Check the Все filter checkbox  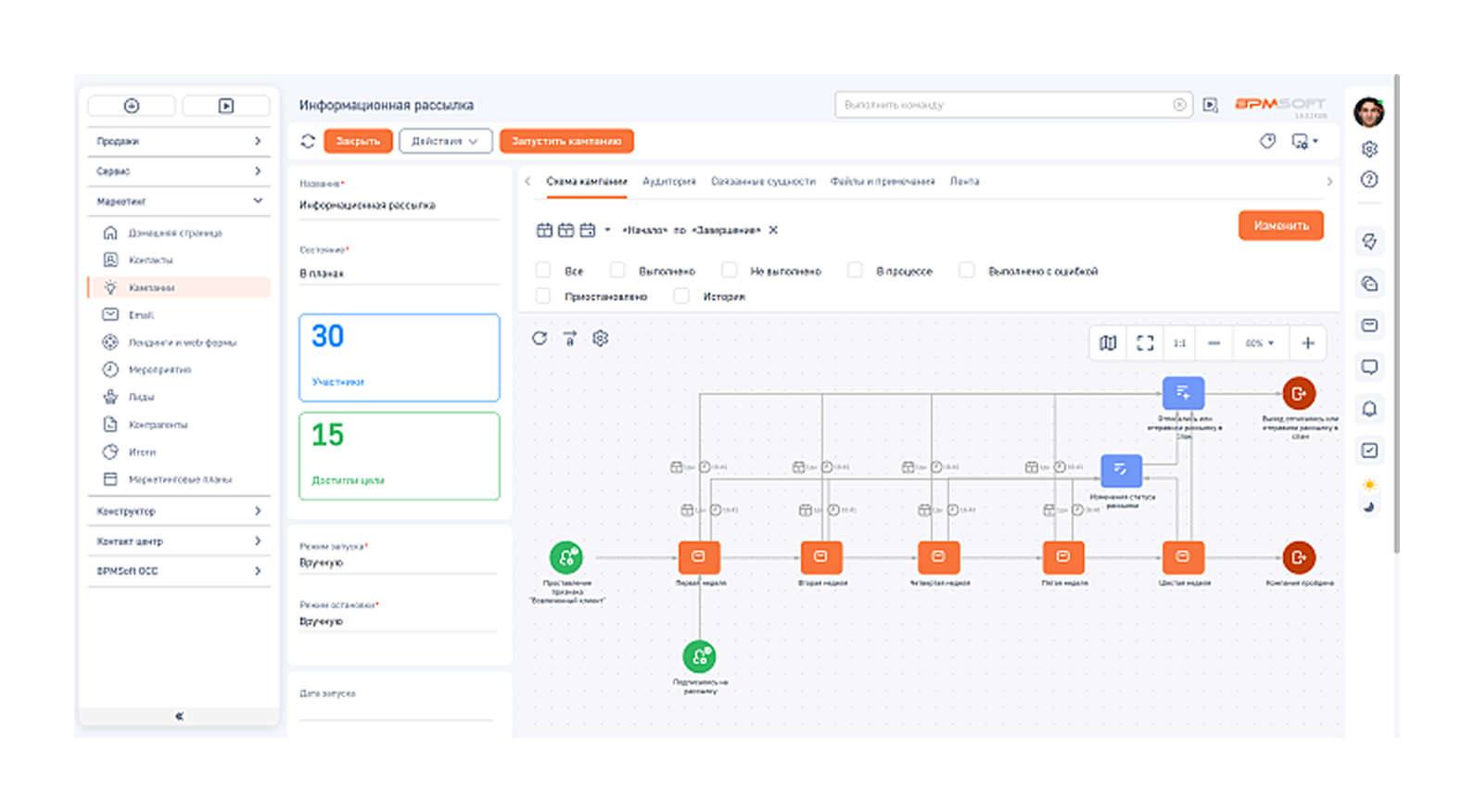tap(543, 271)
